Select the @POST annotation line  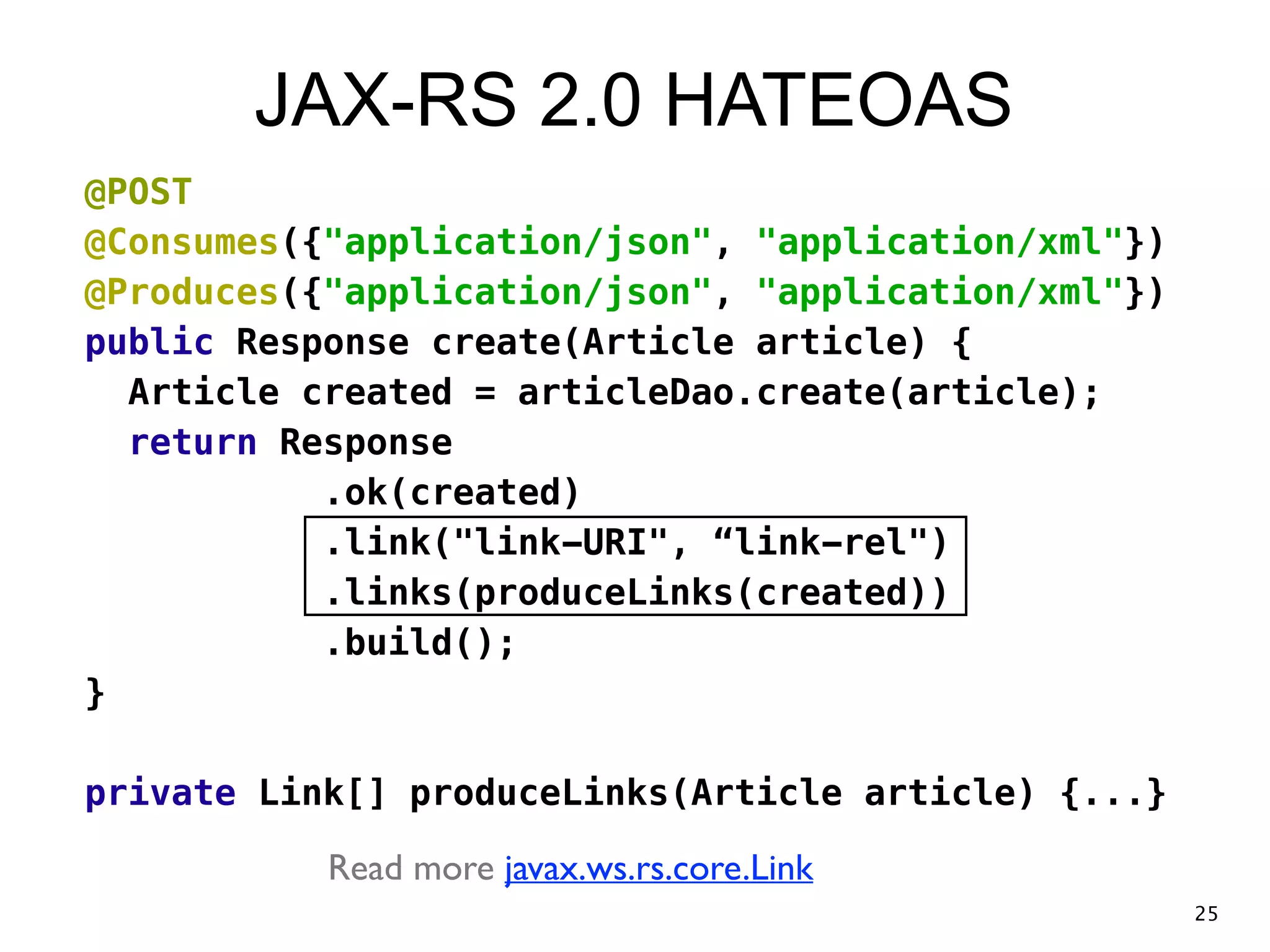(138, 192)
